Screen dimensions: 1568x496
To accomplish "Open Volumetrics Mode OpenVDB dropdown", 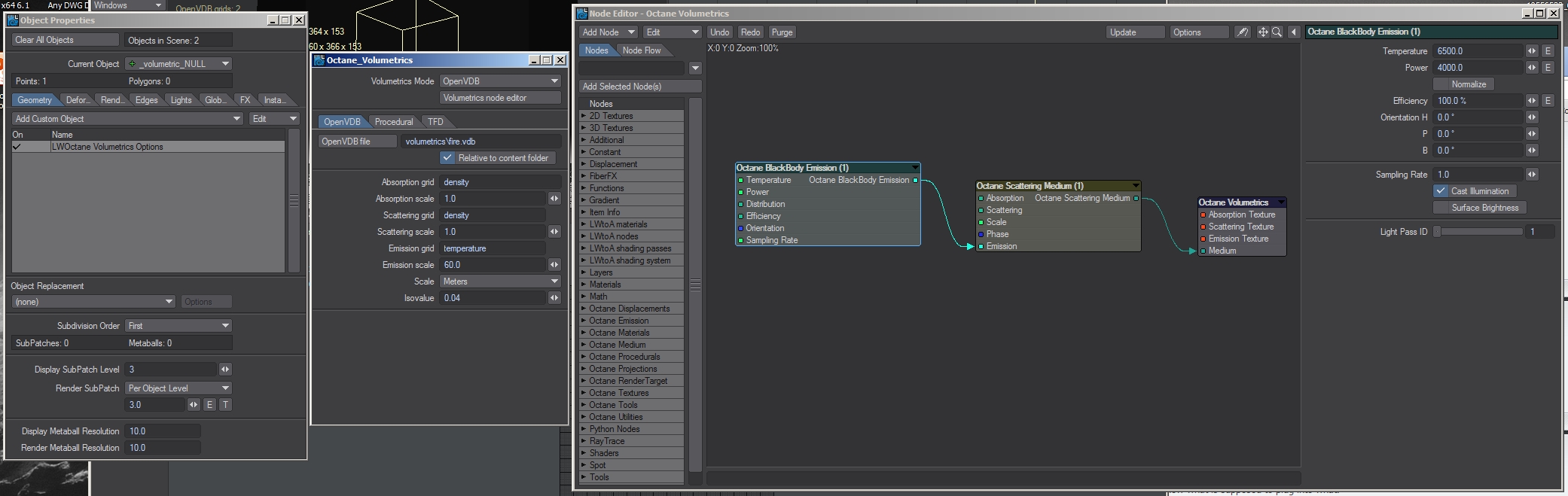I will point(500,81).
